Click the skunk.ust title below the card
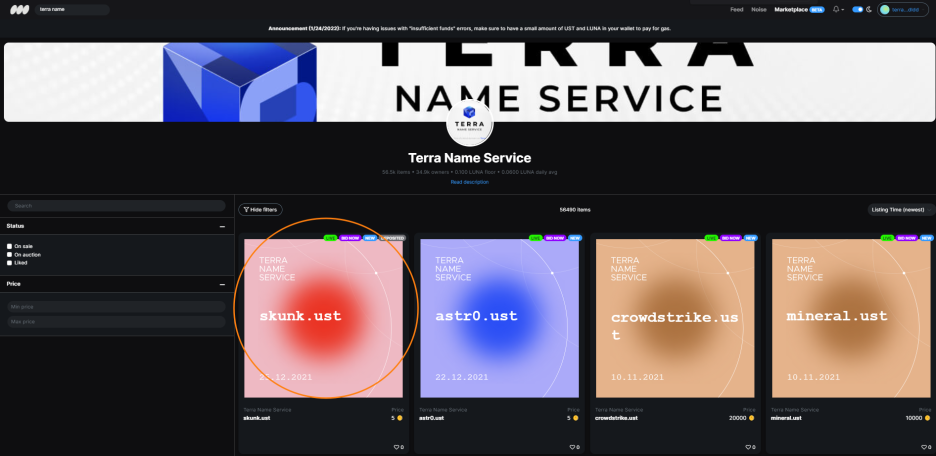Image resolution: width=936 pixels, height=456 pixels. tap(257, 418)
